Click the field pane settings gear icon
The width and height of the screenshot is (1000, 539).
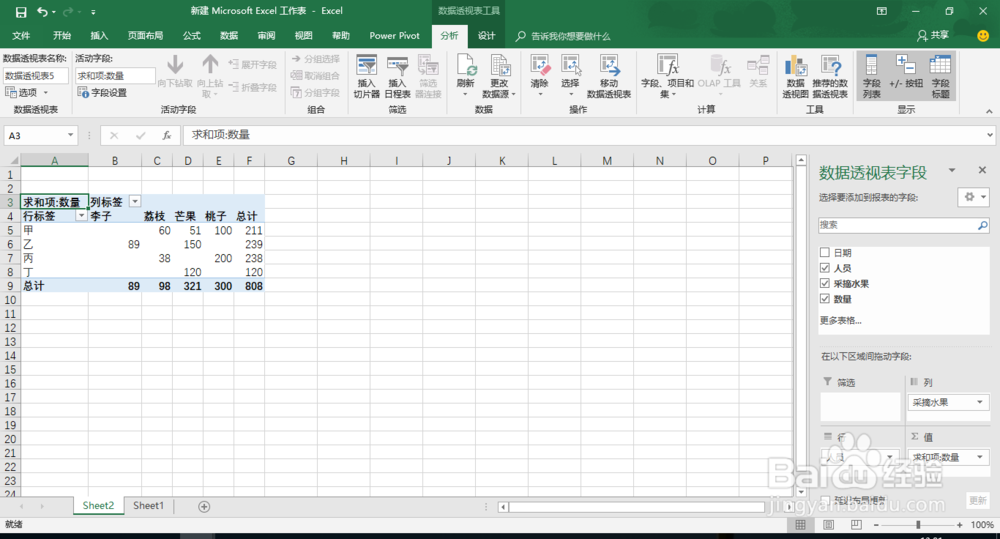pyautogui.click(x=969, y=197)
